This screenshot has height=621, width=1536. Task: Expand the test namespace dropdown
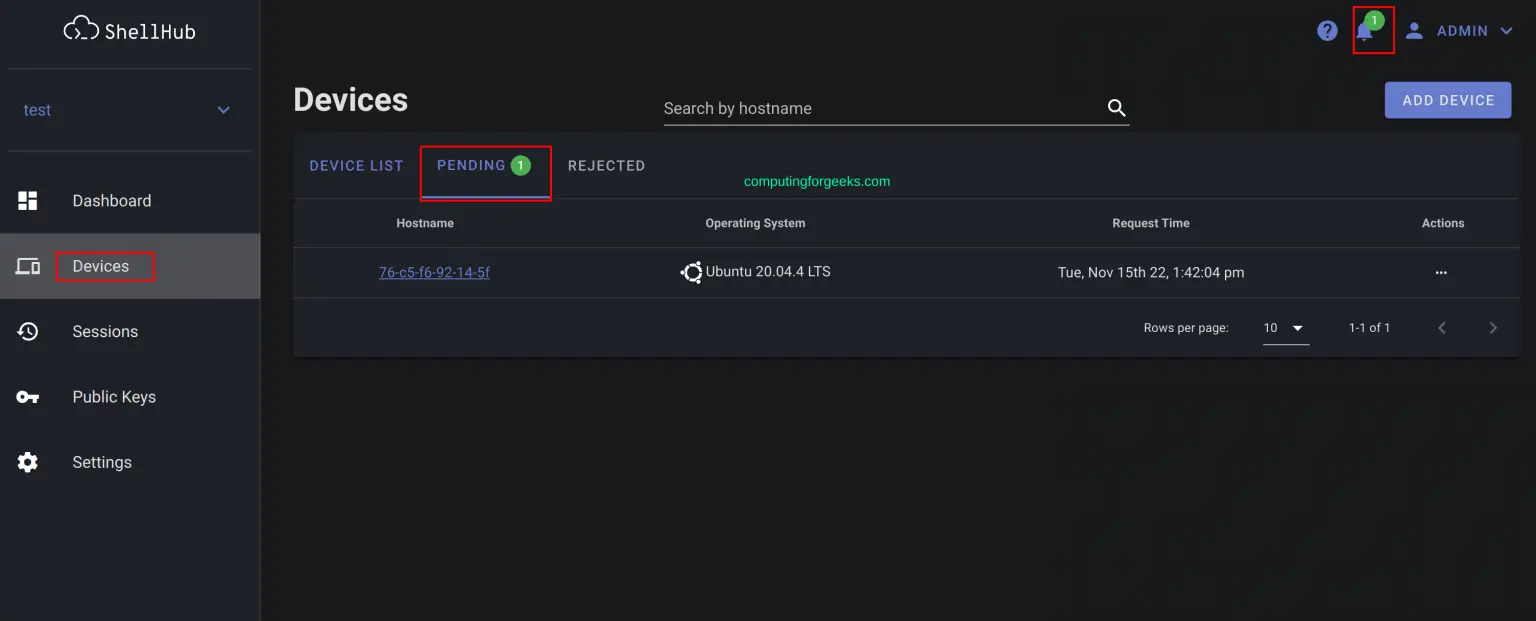[x=223, y=110]
